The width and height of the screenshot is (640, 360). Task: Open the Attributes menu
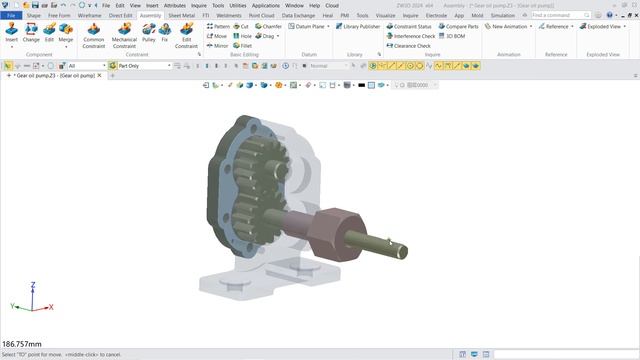click(x=175, y=5)
